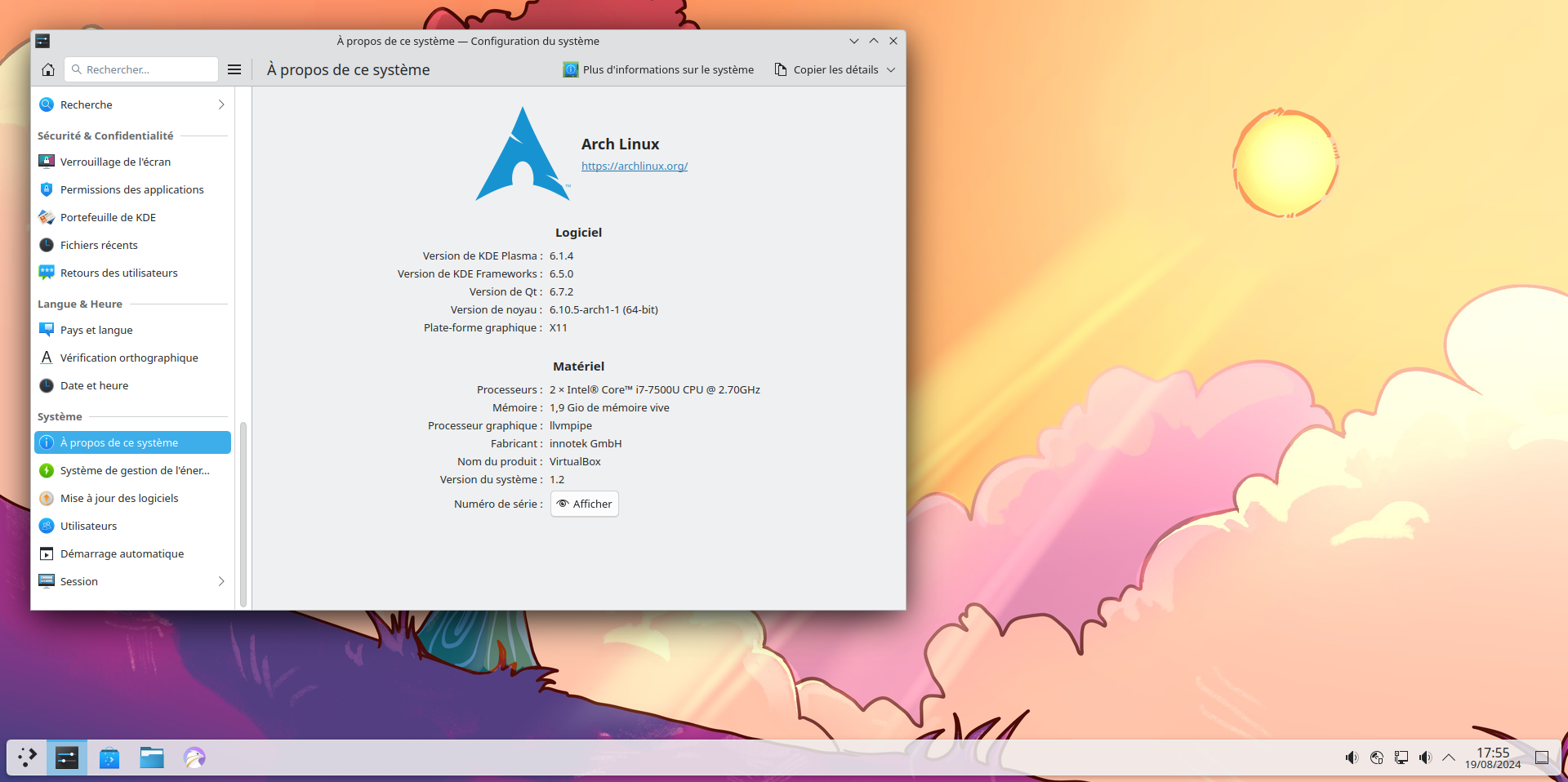Select the highlighted À propos de ce système entry
The height and width of the screenshot is (782, 1568).
tap(132, 442)
